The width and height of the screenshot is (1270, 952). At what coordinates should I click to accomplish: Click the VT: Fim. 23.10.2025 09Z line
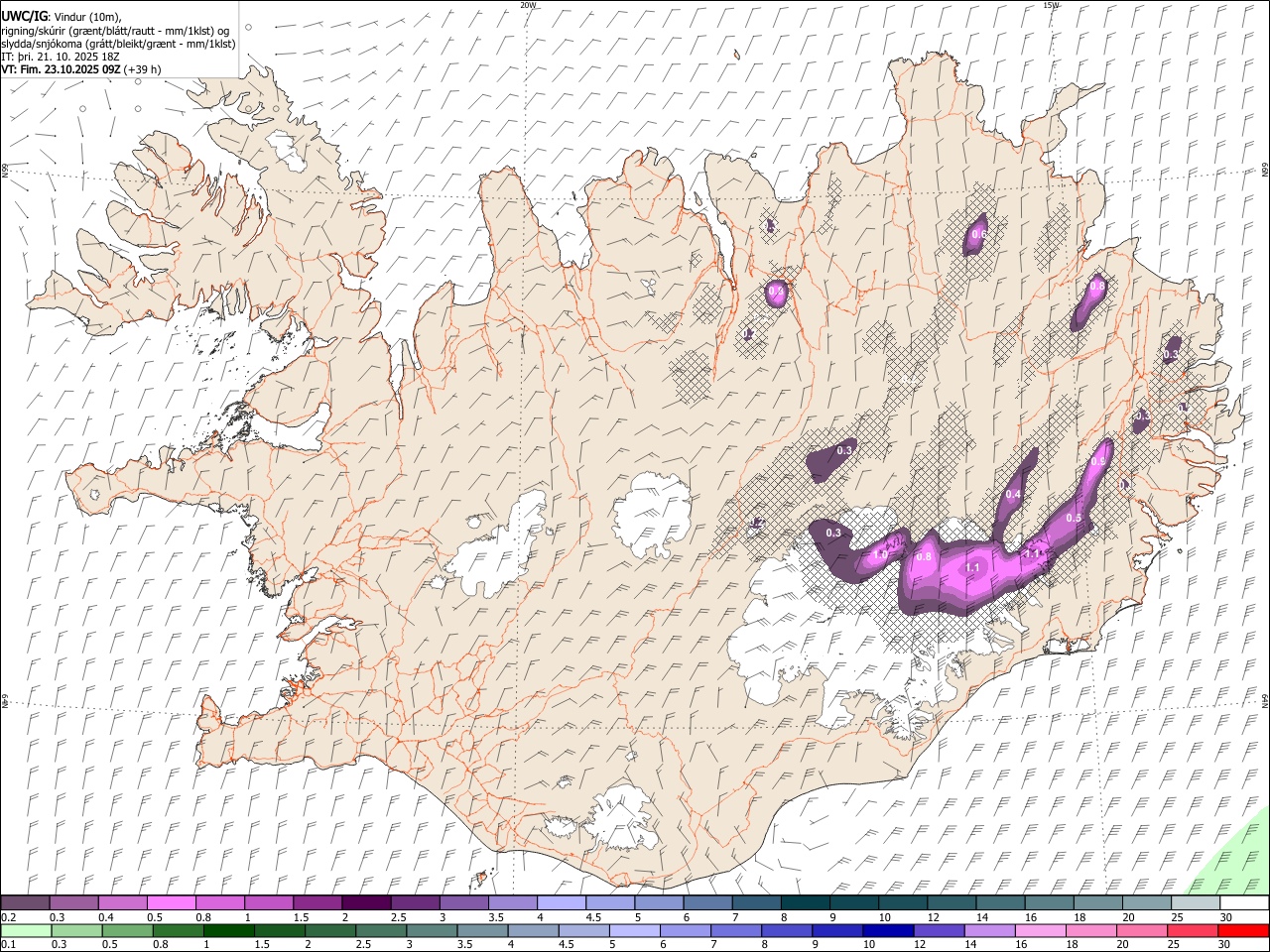click(x=81, y=69)
